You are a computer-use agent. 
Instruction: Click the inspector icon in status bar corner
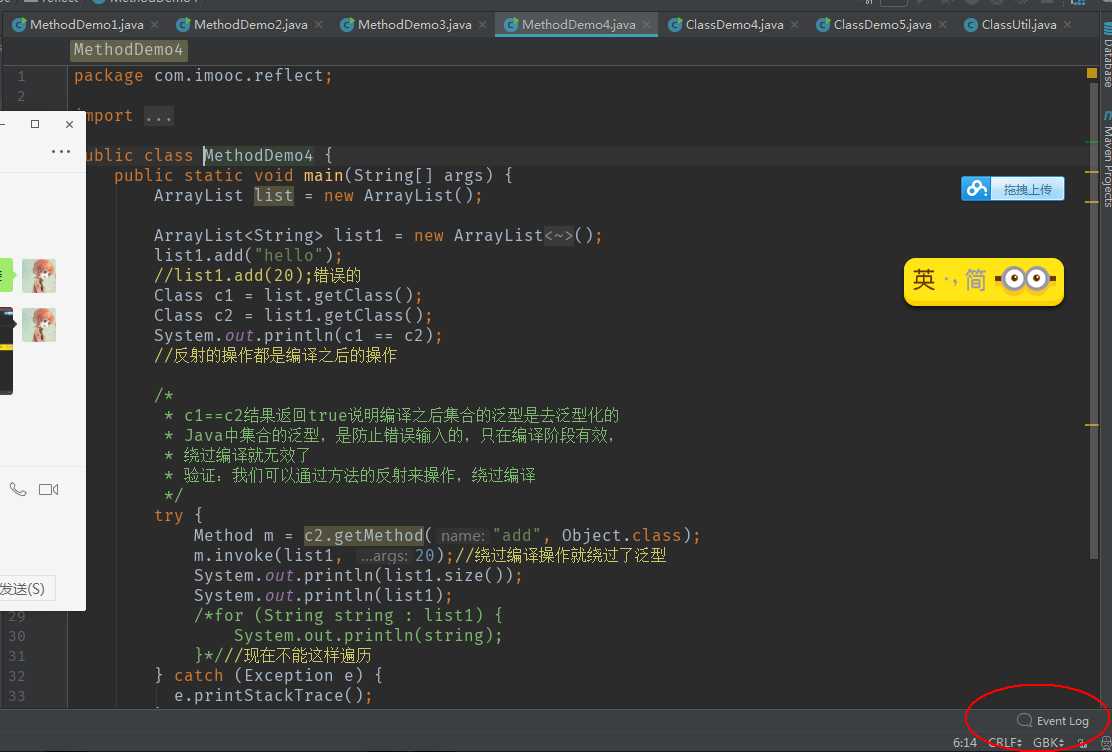point(1105,743)
